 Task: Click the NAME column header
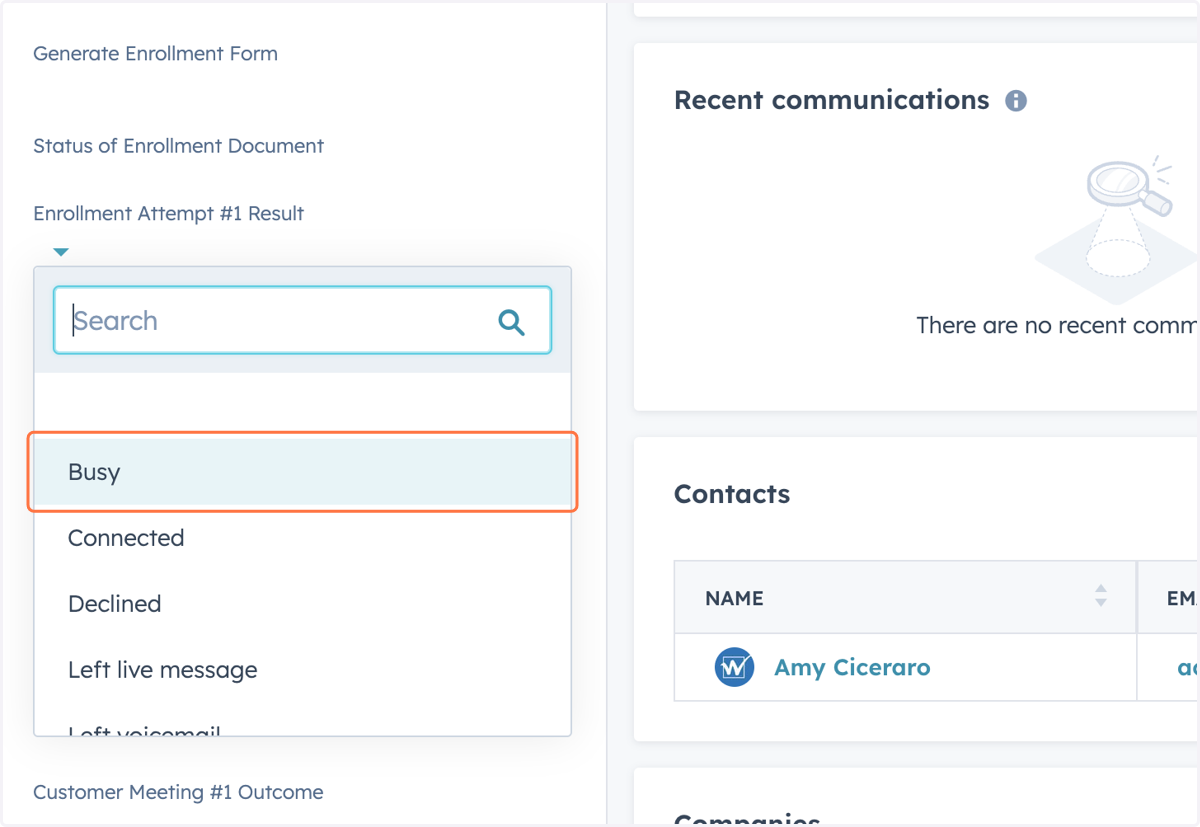point(905,597)
